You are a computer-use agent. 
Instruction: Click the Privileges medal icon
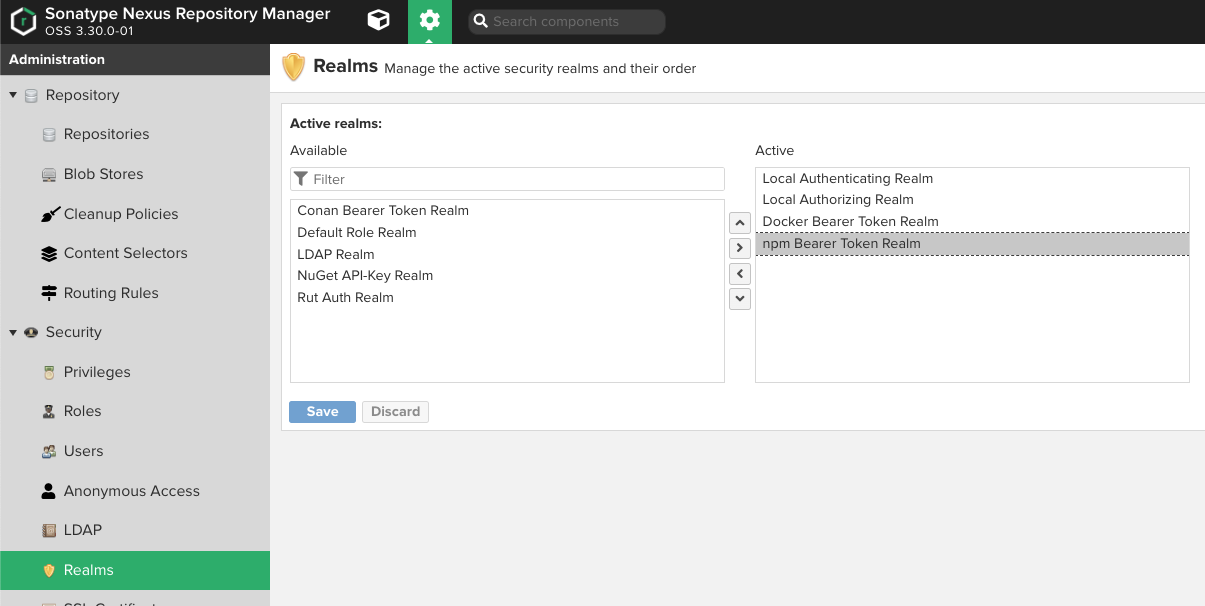tap(49, 372)
